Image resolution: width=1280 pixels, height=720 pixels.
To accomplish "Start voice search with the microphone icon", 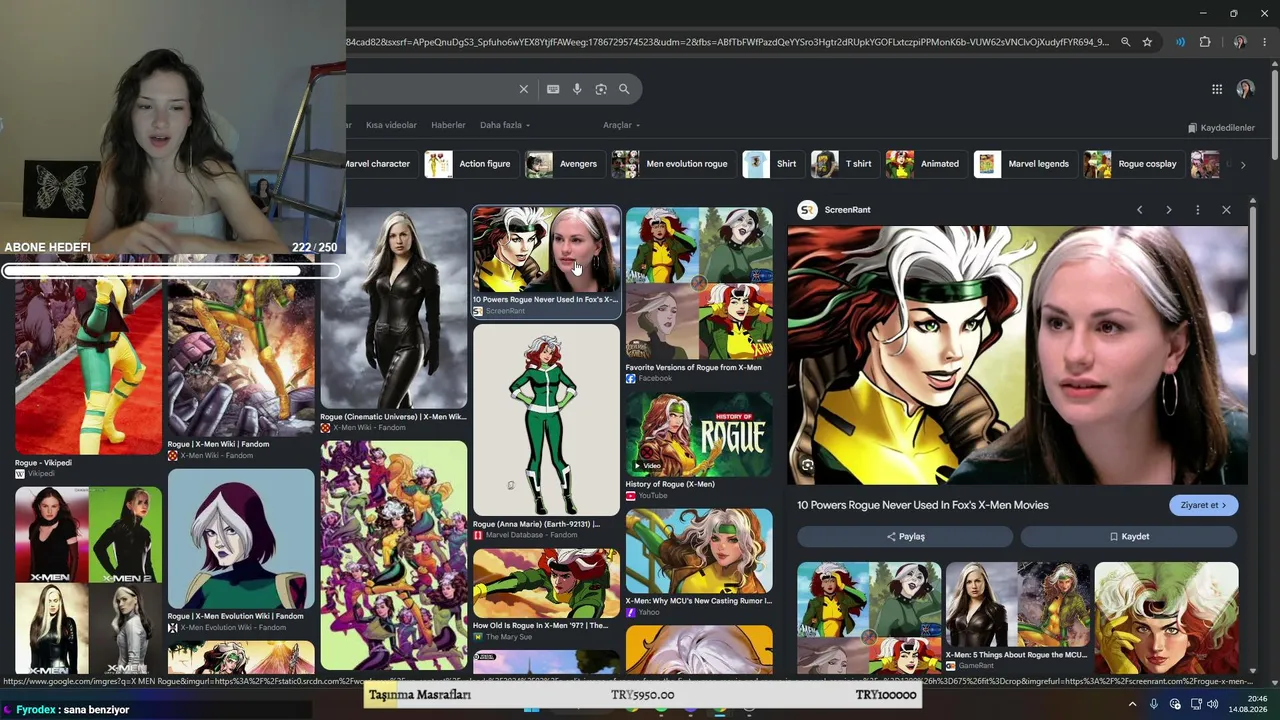I will (577, 89).
